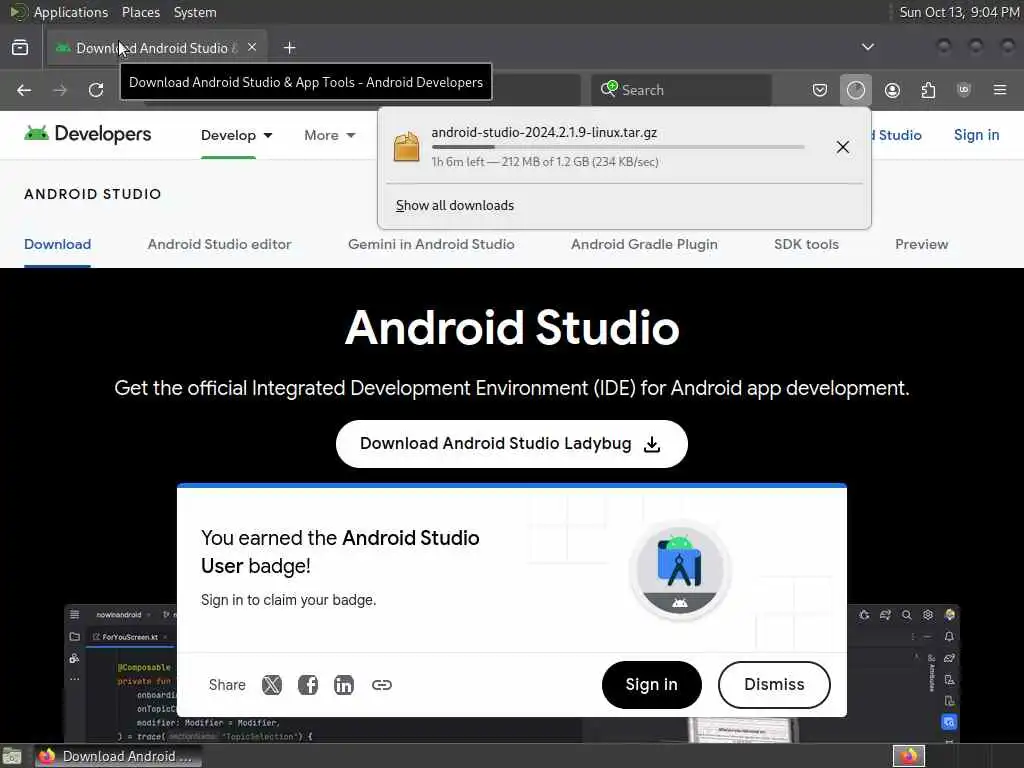Viewport: 1024px width, 768px height.
Task: Open the Firefox account icon
Action: 892,90
